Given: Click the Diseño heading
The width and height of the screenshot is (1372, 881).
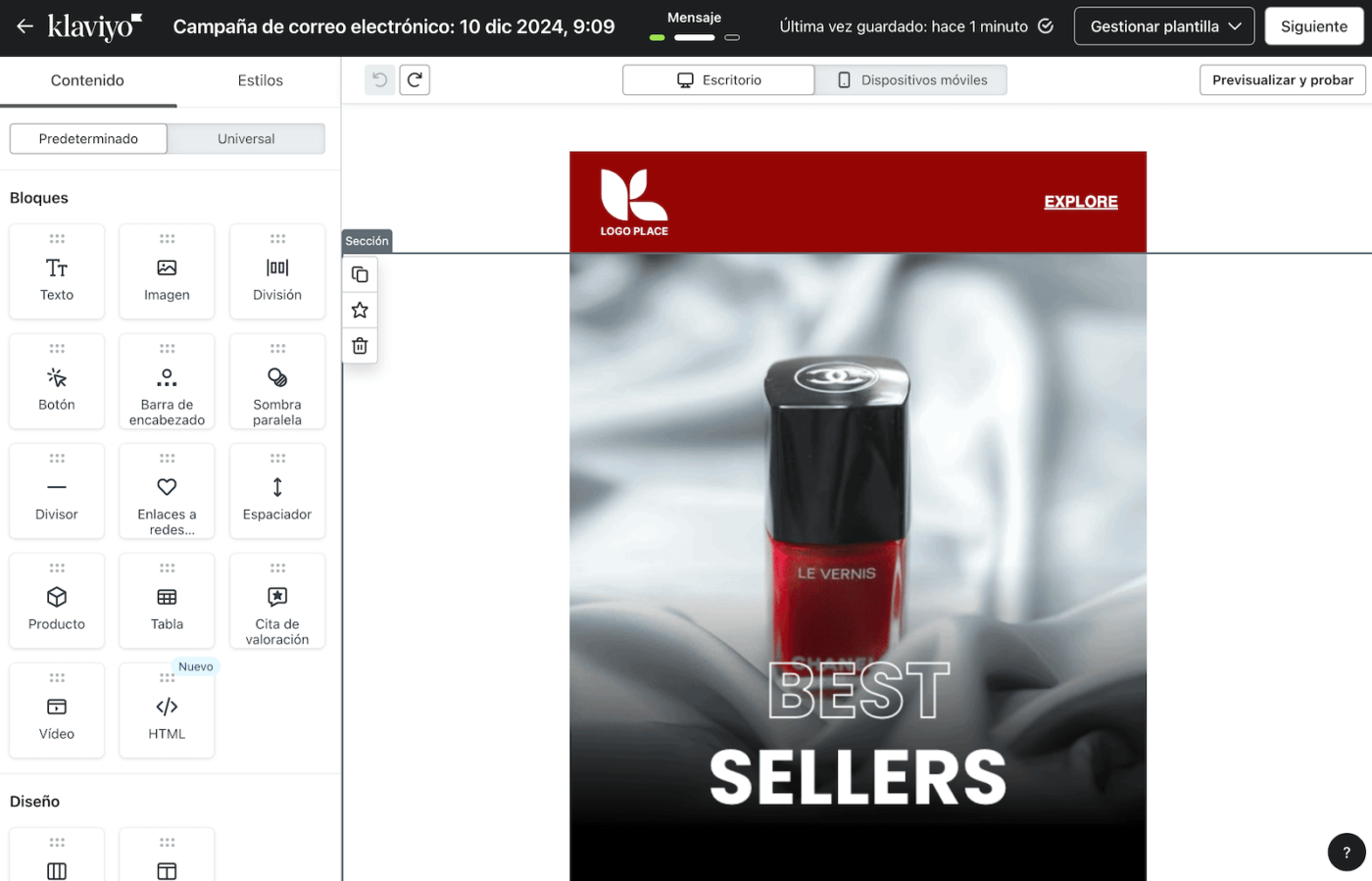Looking at the screenshot, I should [34, 802].
